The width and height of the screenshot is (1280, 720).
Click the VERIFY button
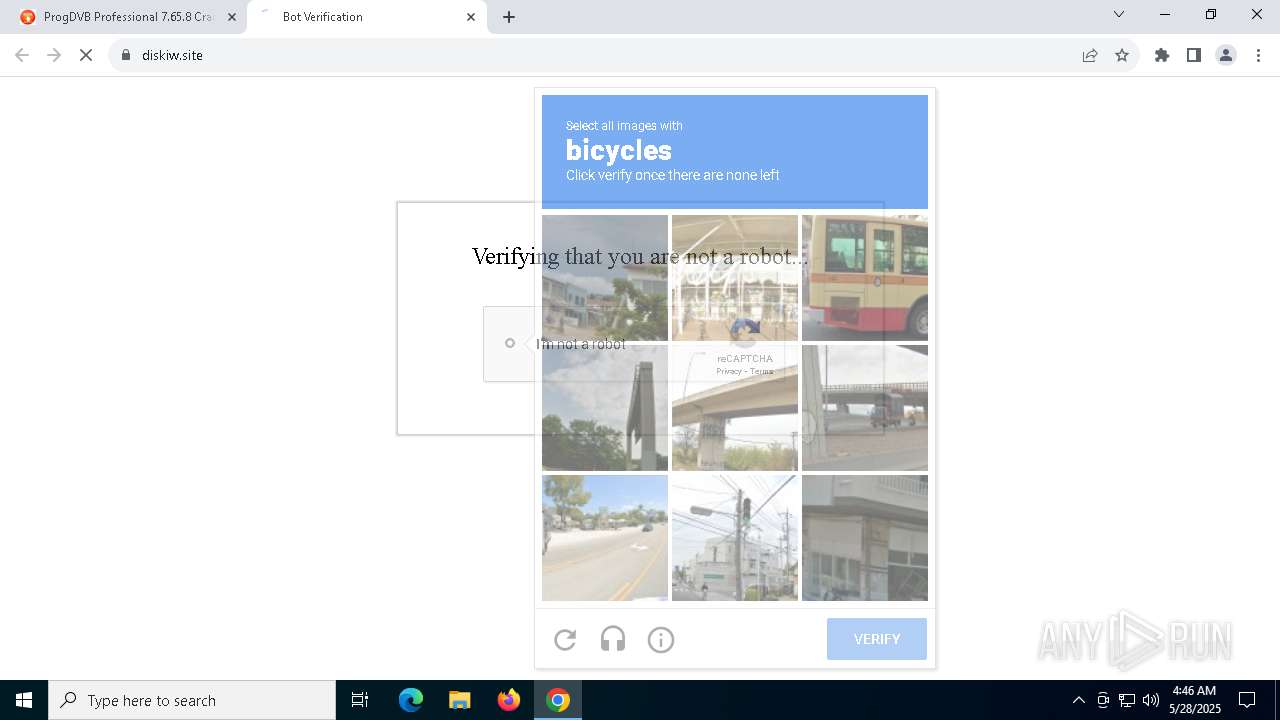coord(877,639)
